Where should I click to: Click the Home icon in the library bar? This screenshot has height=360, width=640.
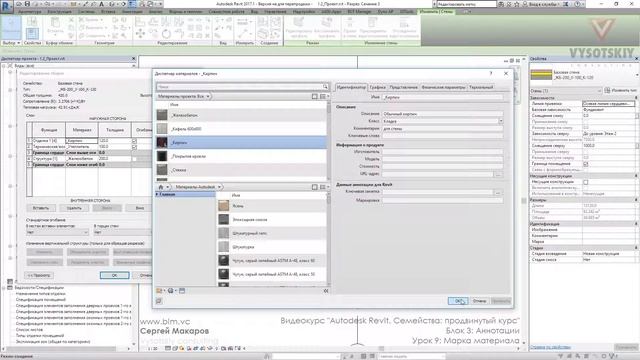[161, 187]
